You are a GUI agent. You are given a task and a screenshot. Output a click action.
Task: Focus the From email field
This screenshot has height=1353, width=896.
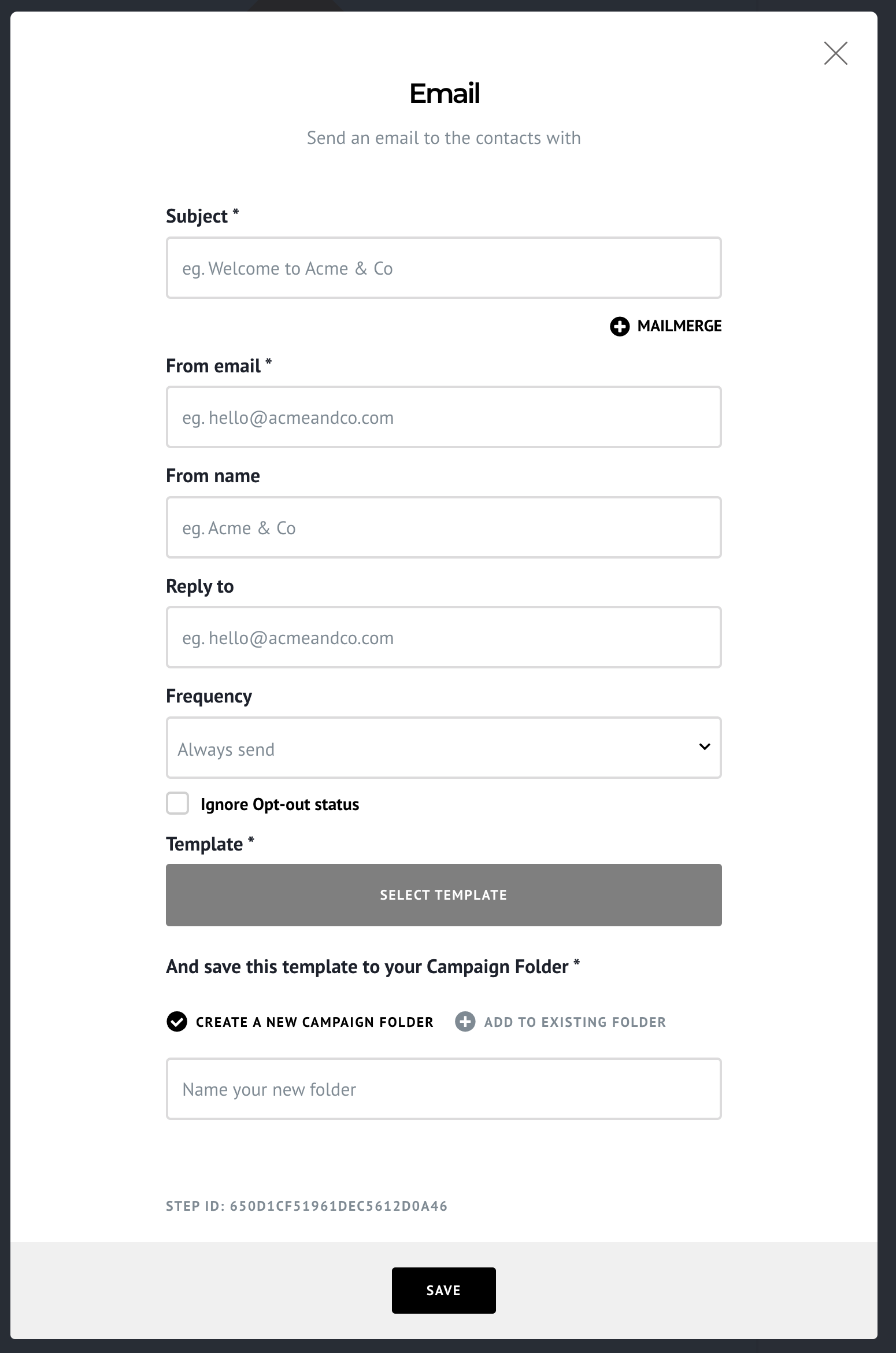[444, 417]
